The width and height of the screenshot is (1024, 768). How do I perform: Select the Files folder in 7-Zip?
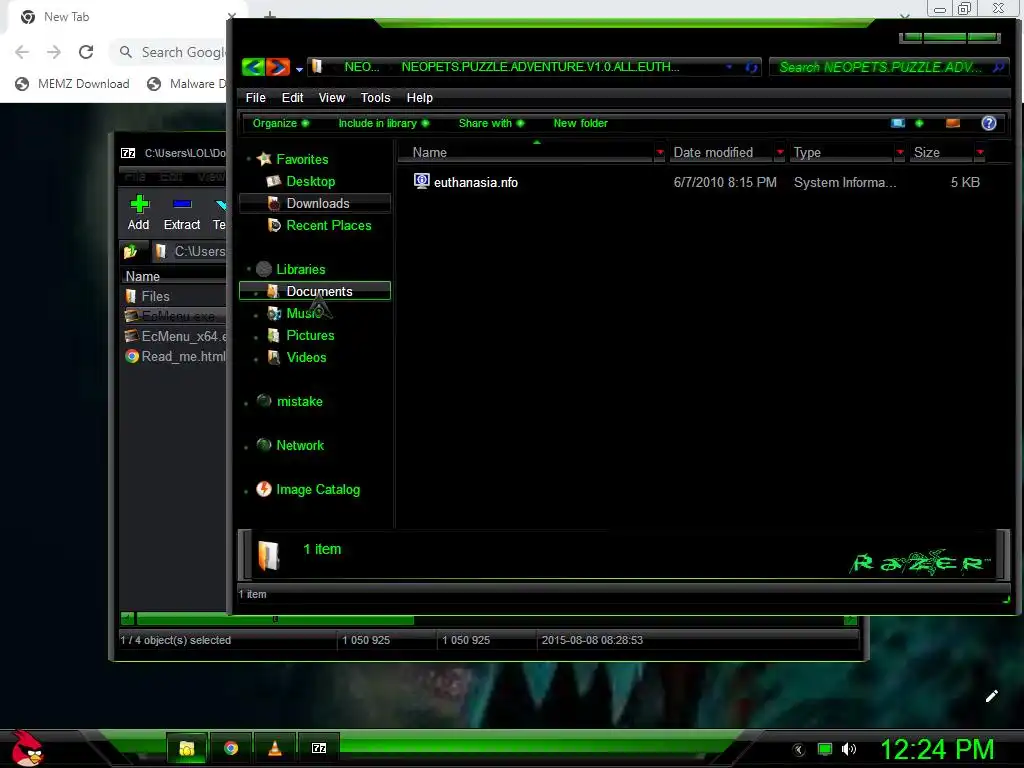click(x=155, y=296)
